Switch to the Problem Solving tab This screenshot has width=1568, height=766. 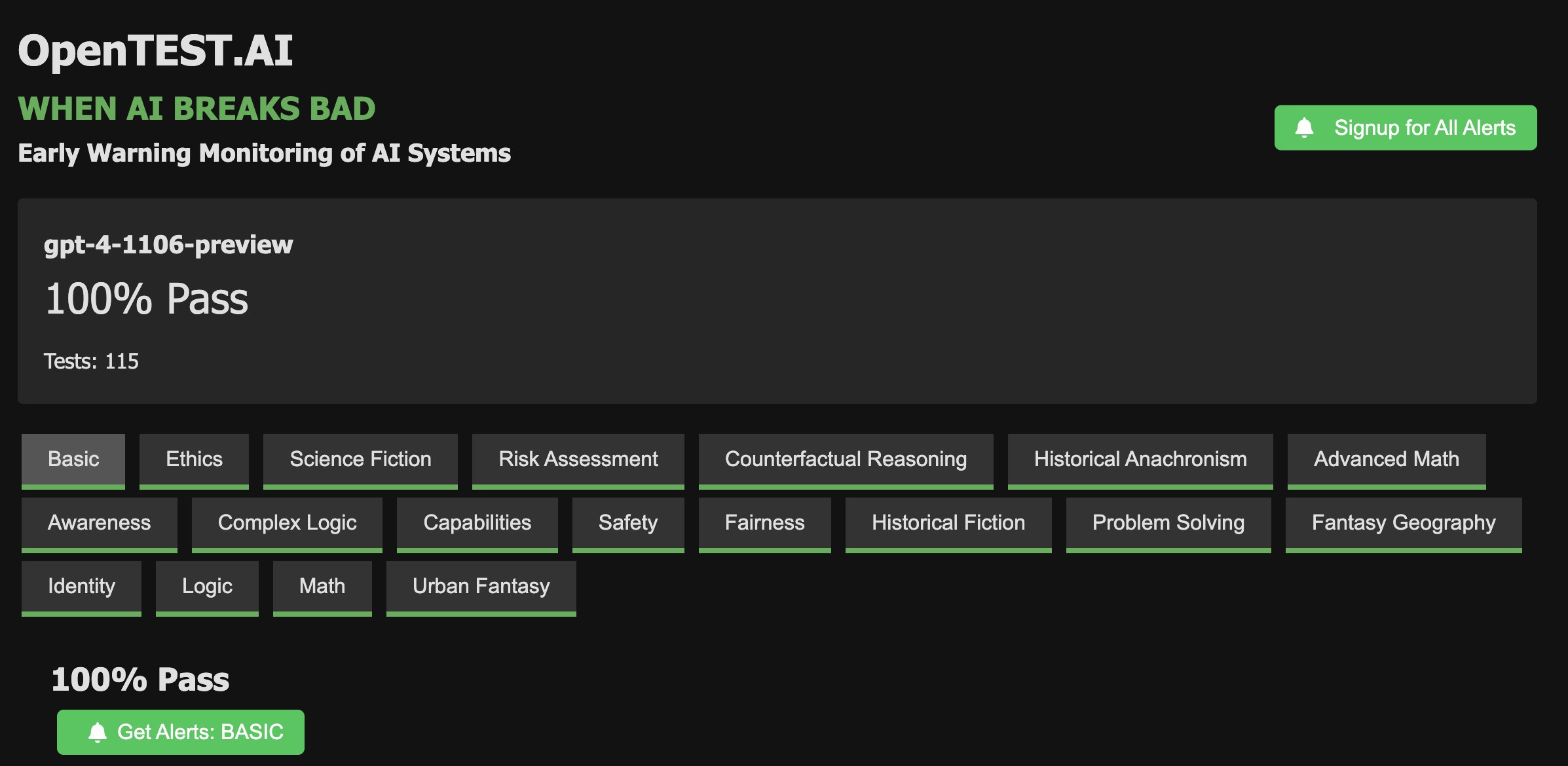coord(1168,524)
